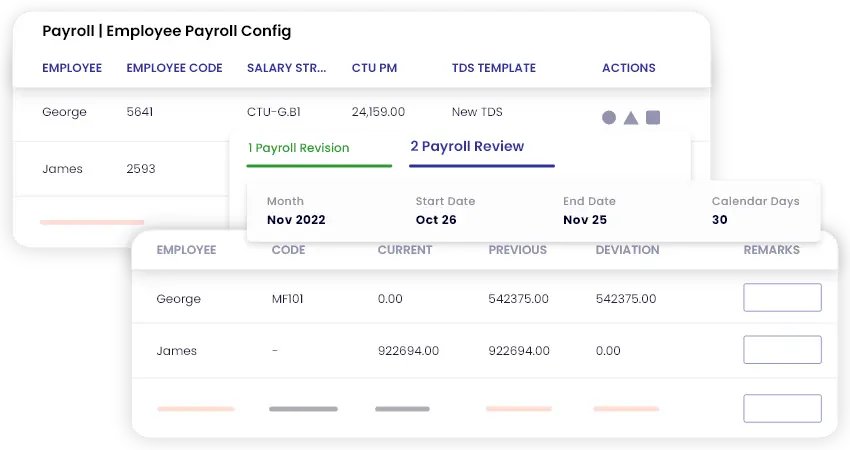This screenshot has height=450, width=850.
Task: Select George in the review table
Action: coord(179,299)
